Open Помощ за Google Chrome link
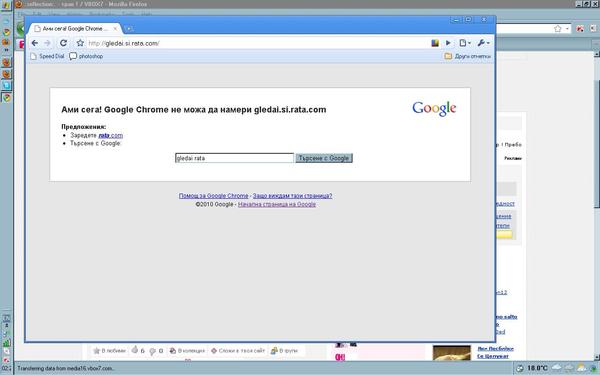Image resolution: width=600 pixels, height=375 pixels. click(x=214, y=196)
